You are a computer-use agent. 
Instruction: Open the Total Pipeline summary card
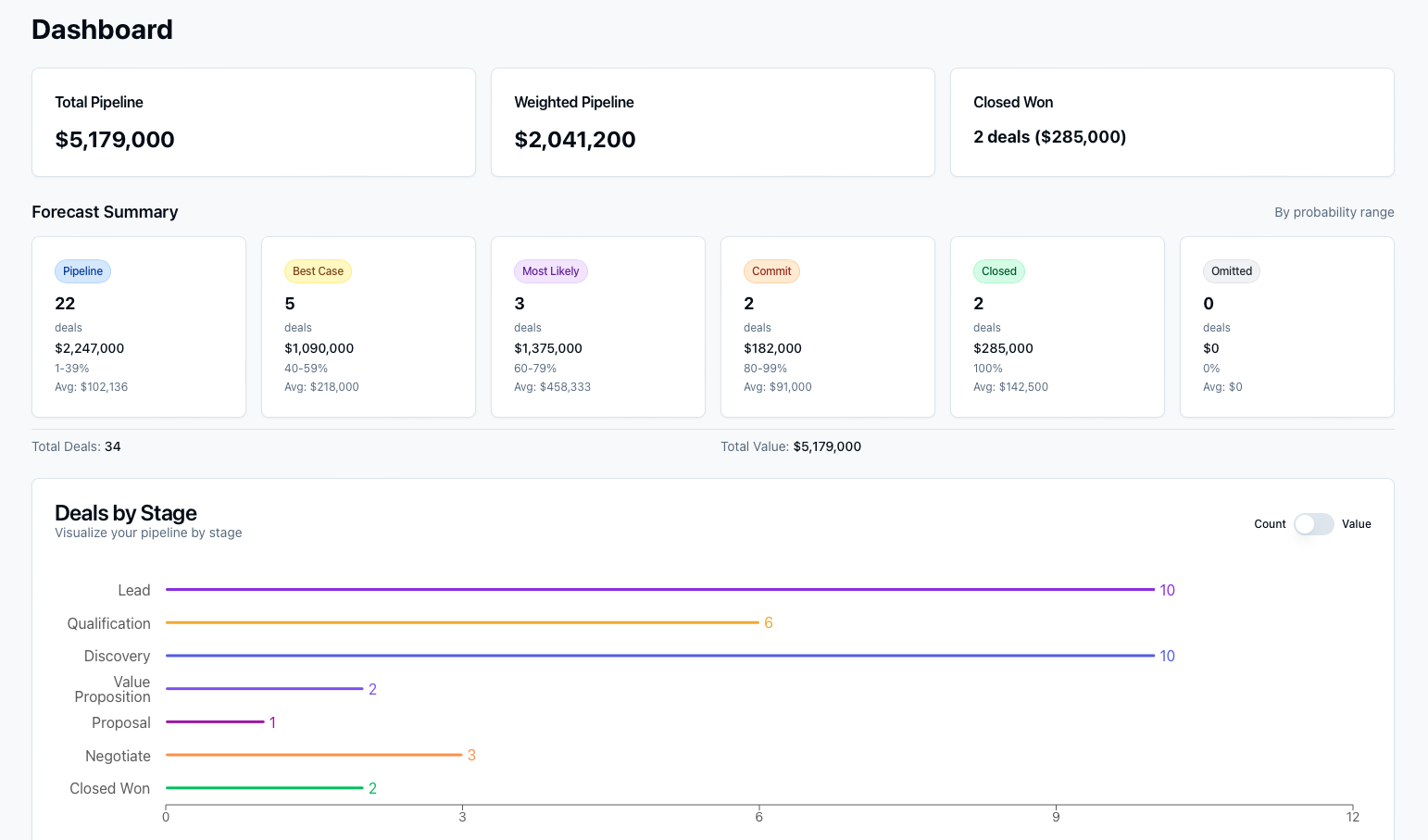pyautogui.click(x=253, y=122)
